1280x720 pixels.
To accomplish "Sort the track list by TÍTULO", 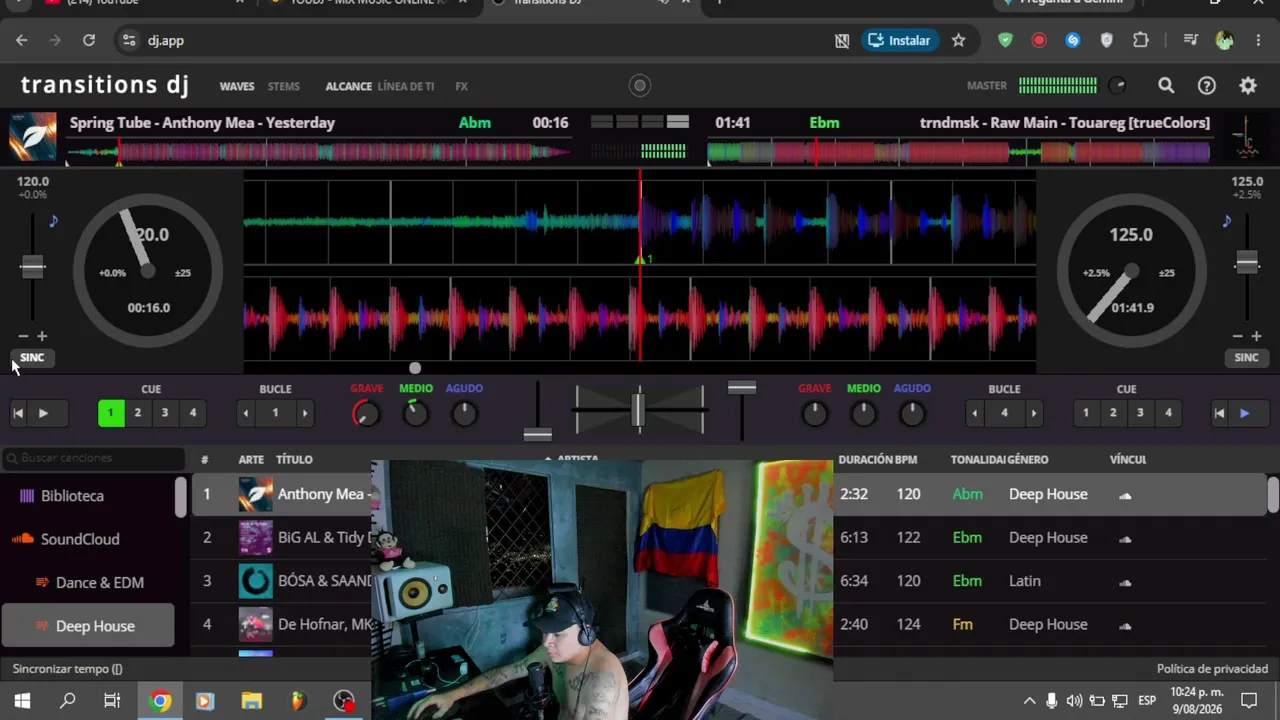I will click(295, 460).
